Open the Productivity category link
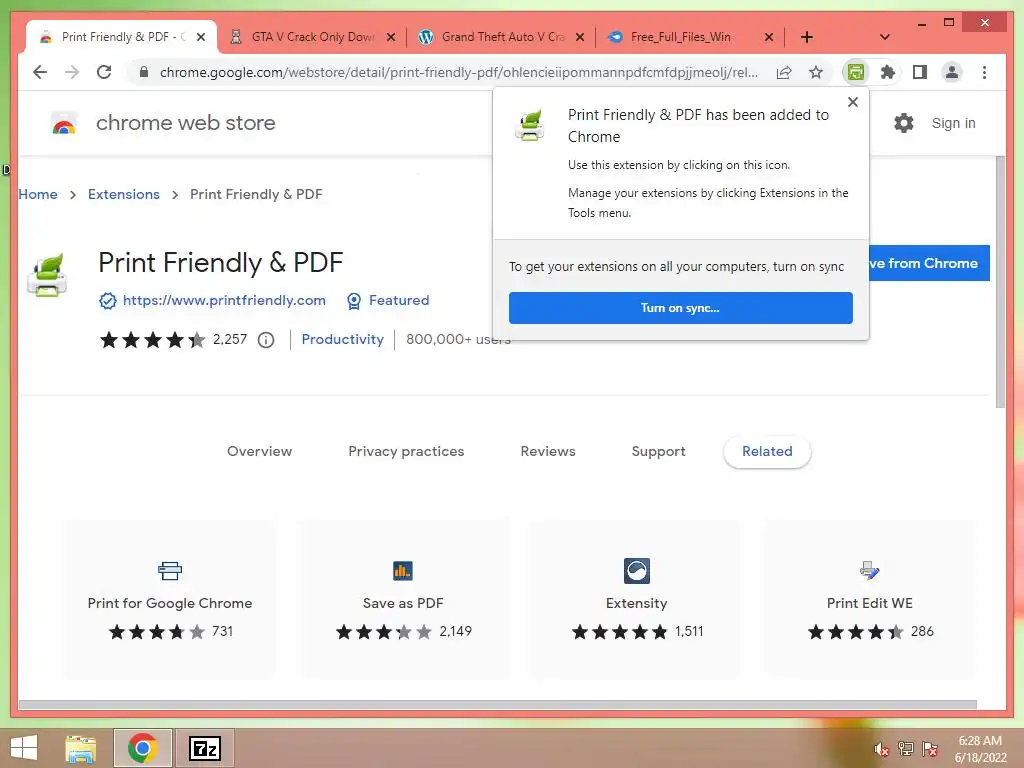Screen dimensions: 1024x768 coord(342,340)
